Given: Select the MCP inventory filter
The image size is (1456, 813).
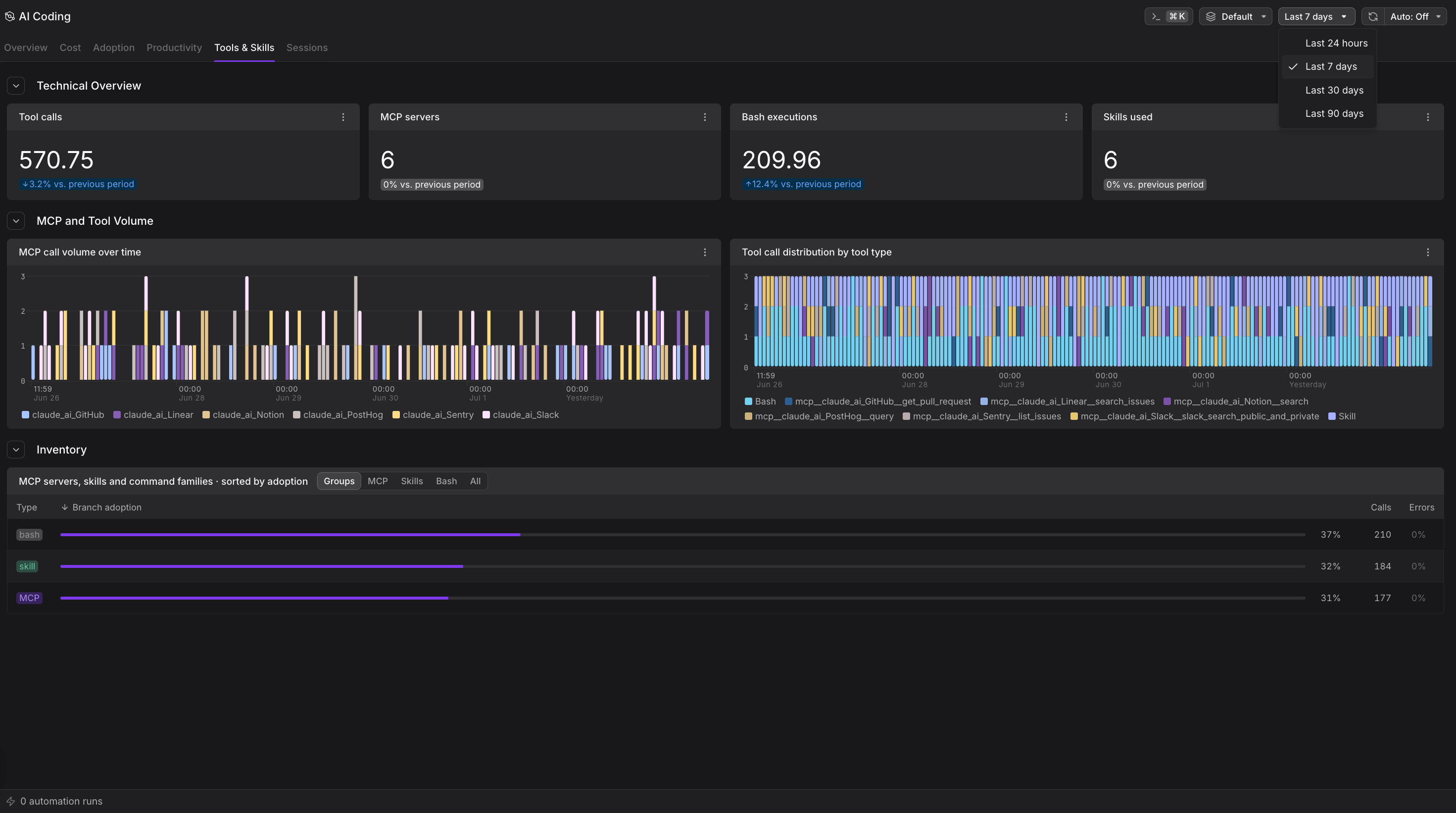Looking at the screenshot, I should (x=378, y=481).
